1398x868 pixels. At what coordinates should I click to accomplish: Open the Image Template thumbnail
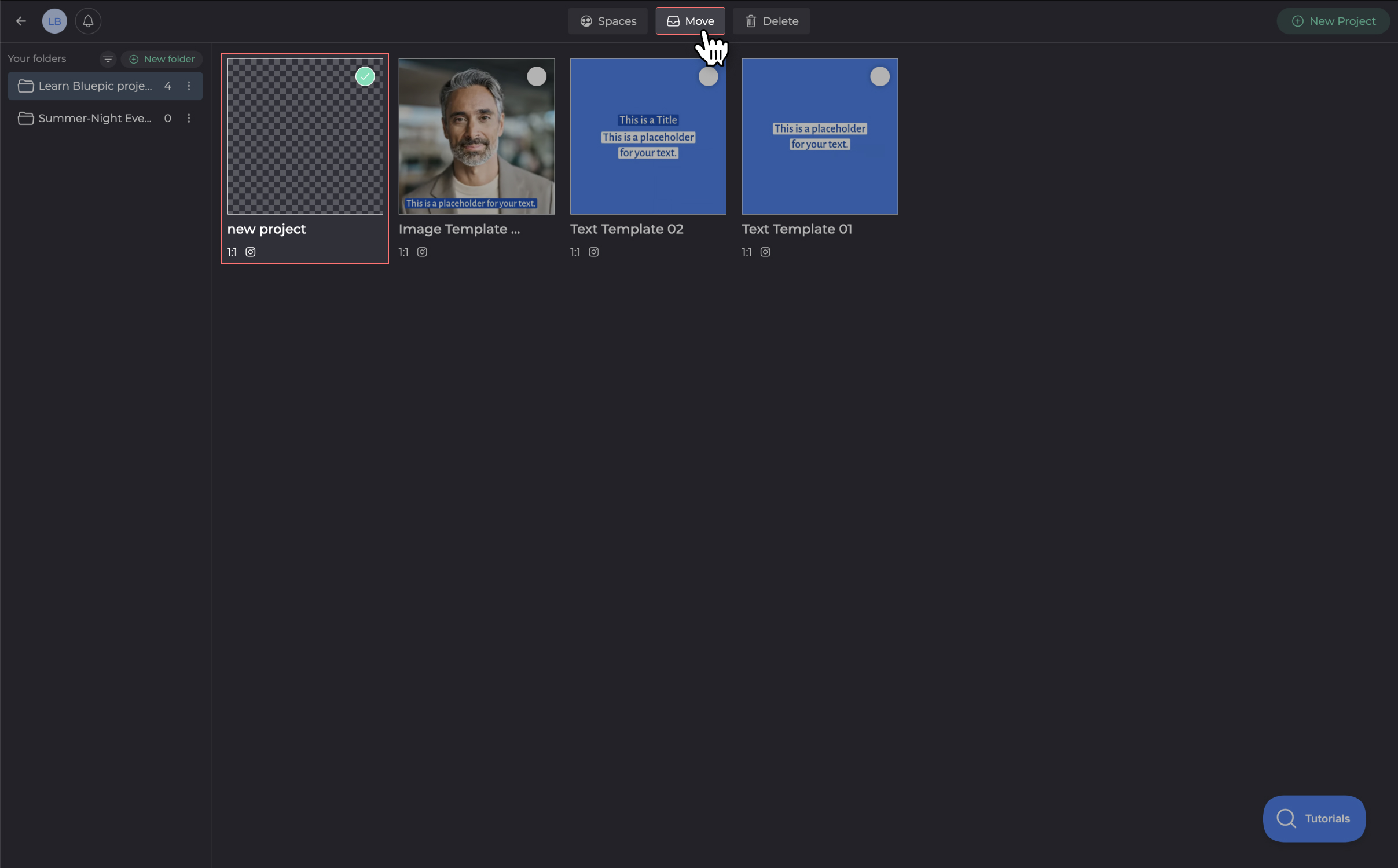pos(476,137)
